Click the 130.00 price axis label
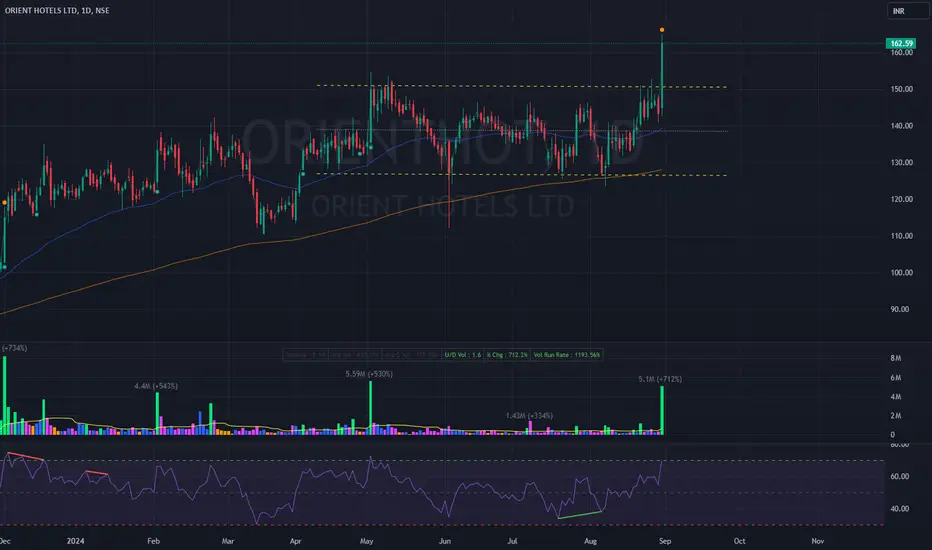Screen dimensions: 932x550 901,162
